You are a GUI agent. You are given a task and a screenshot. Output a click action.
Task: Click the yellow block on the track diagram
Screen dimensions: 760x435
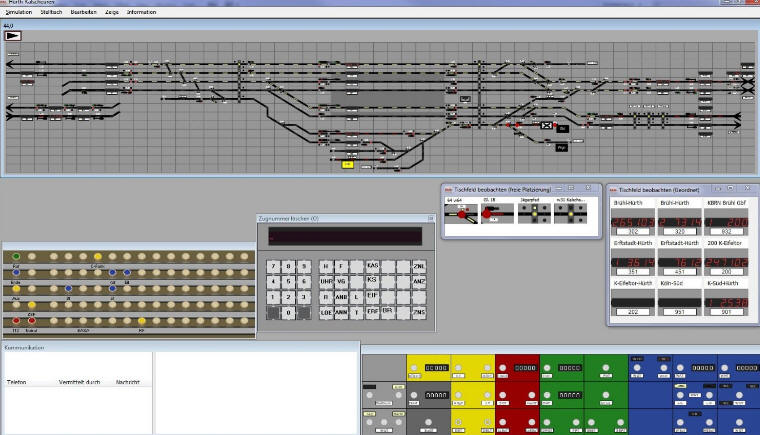(347, 164)
